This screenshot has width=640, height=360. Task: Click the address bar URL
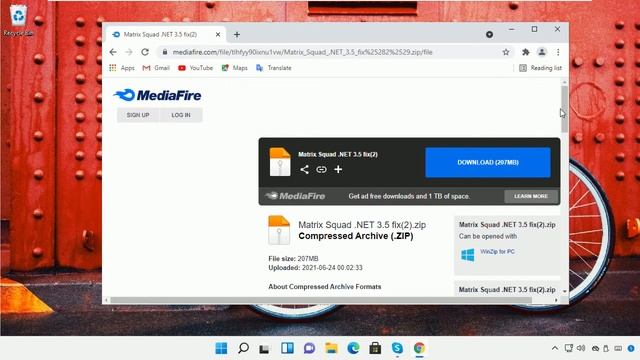[302, 52]
